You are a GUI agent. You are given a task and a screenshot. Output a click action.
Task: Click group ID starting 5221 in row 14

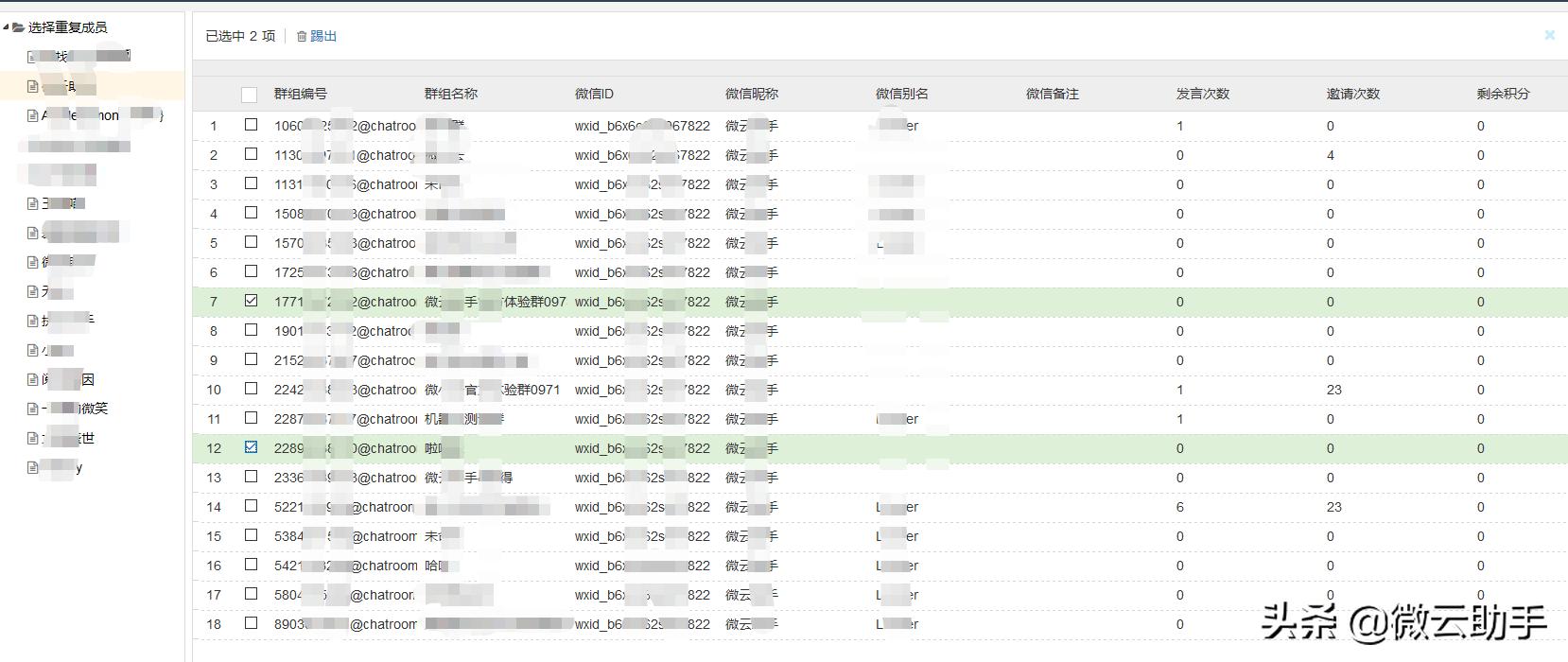[344, 507]
